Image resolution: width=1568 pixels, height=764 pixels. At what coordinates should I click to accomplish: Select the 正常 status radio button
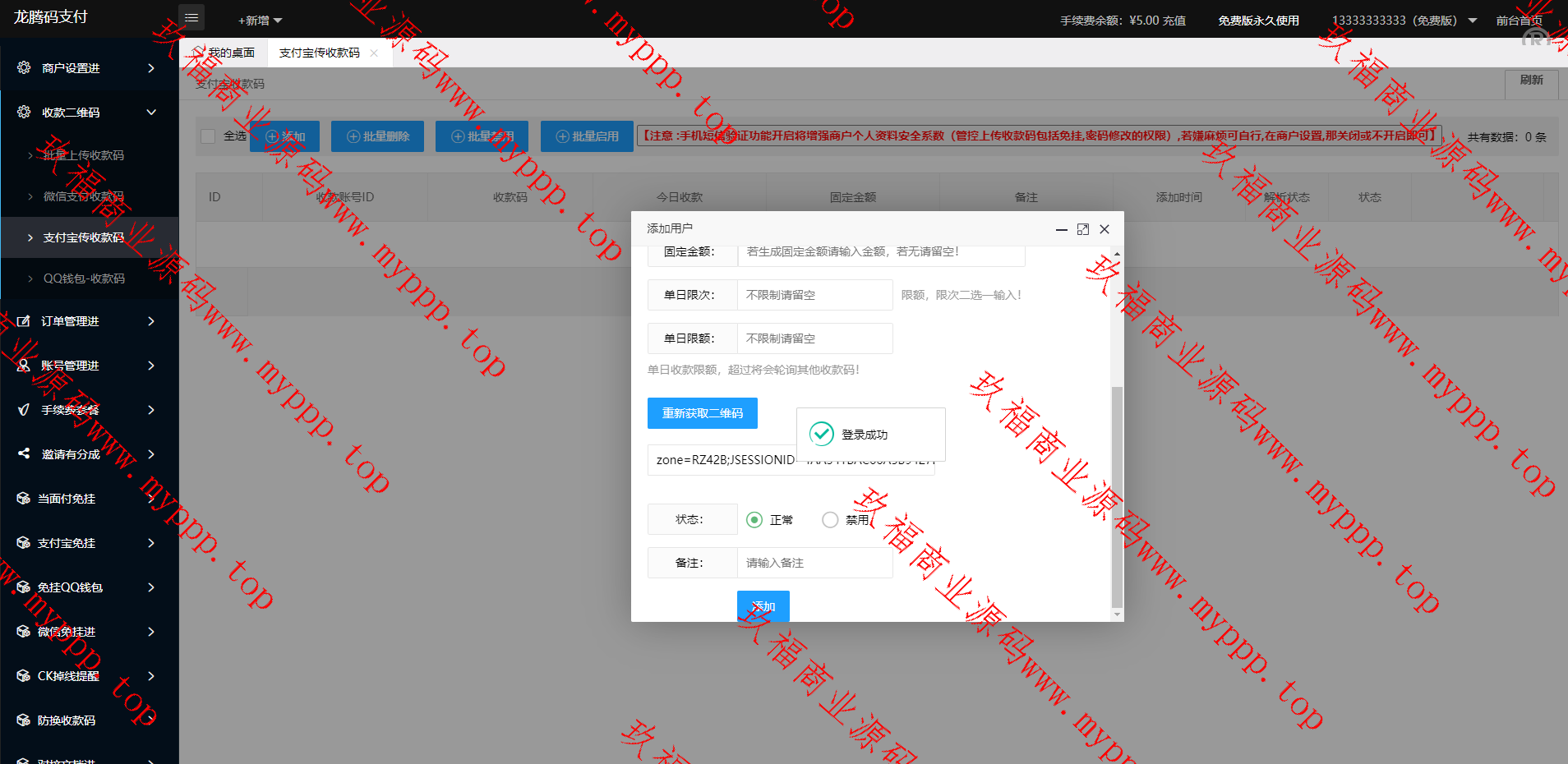pyautogui.click(x=754, y=520)
